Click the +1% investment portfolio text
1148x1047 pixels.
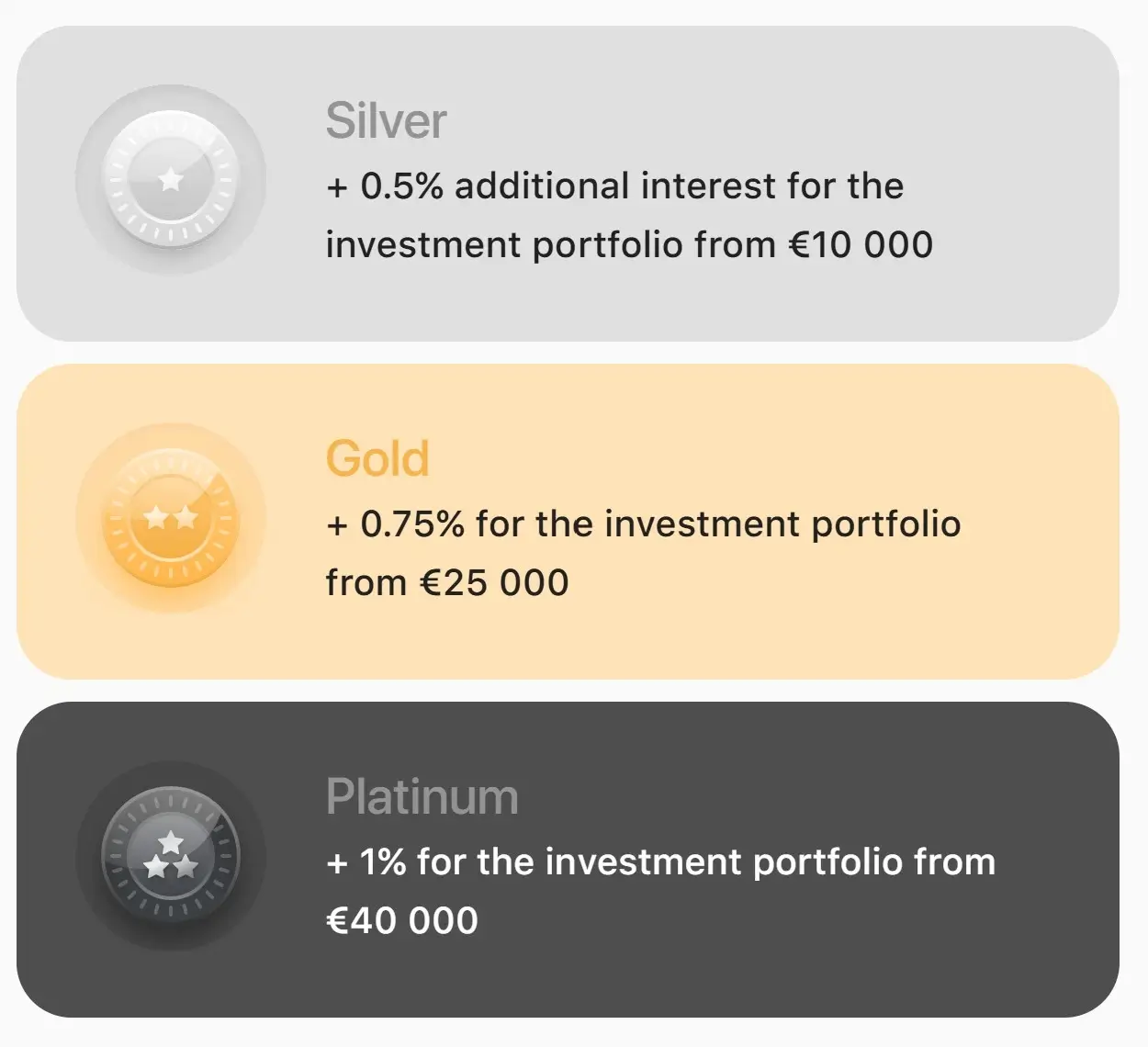(x=660, y=891)
